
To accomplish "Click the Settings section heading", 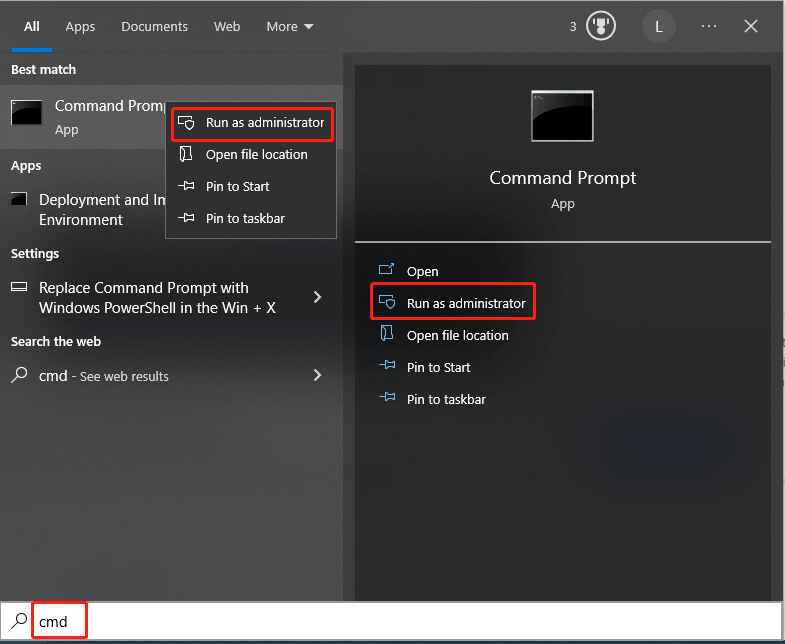I will tap(35, 254).
